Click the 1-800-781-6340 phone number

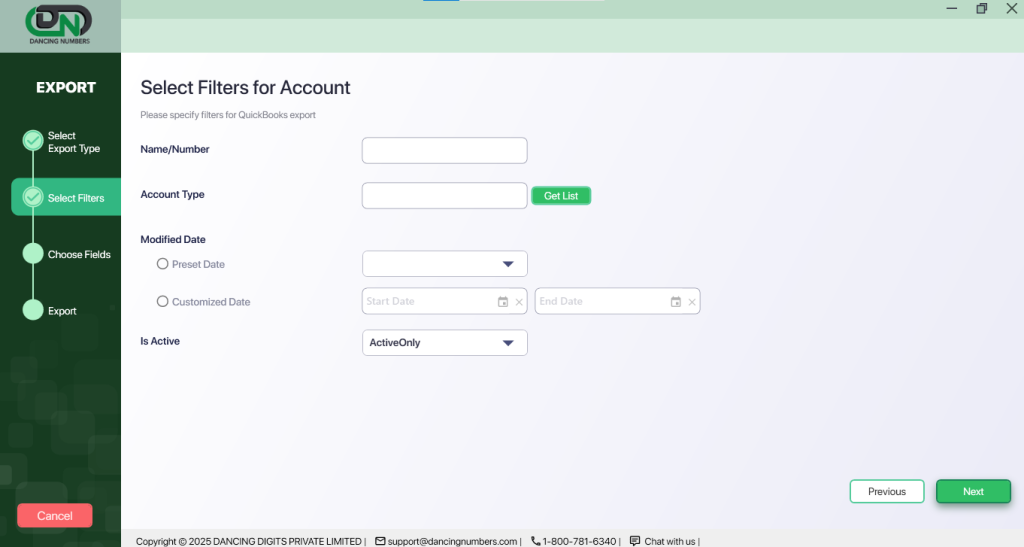tap(579, 541)
